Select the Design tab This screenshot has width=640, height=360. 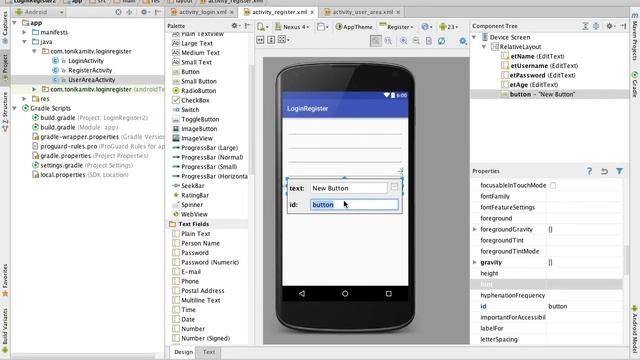(x=184, y=352)
